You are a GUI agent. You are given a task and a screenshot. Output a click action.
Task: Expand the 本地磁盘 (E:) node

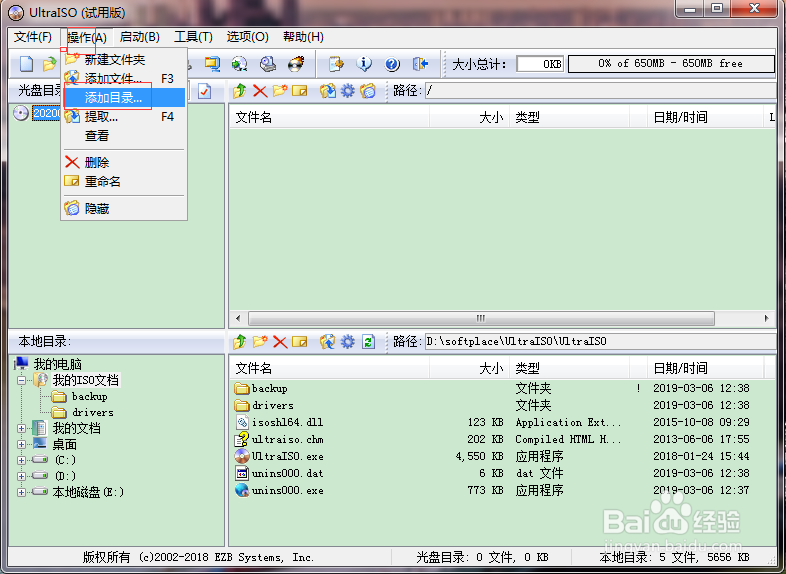21,492
